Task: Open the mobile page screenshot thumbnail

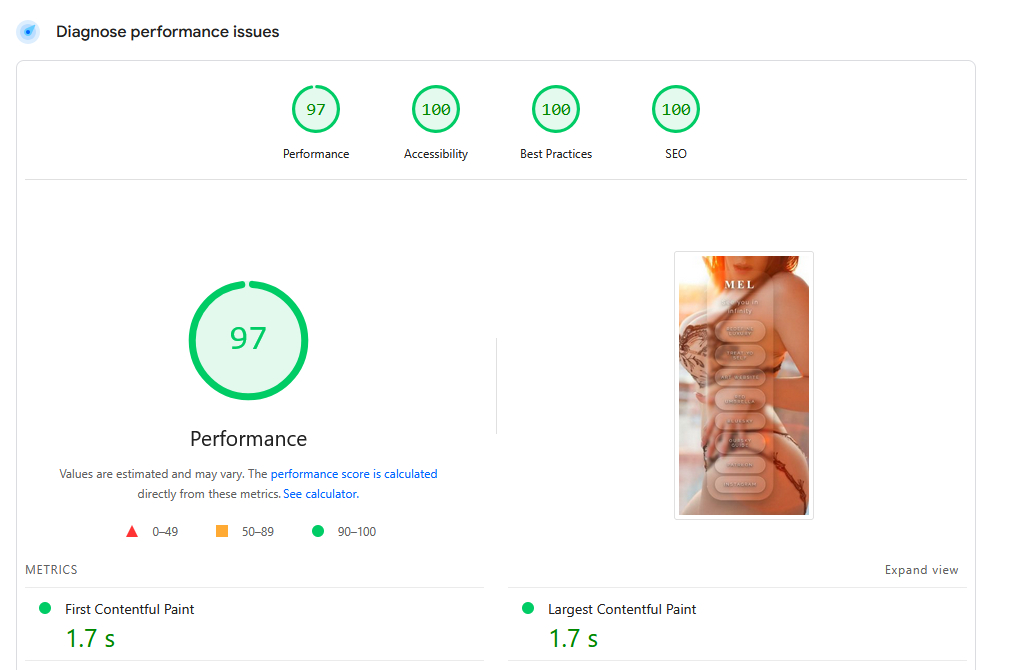Action: click(743, 385)
